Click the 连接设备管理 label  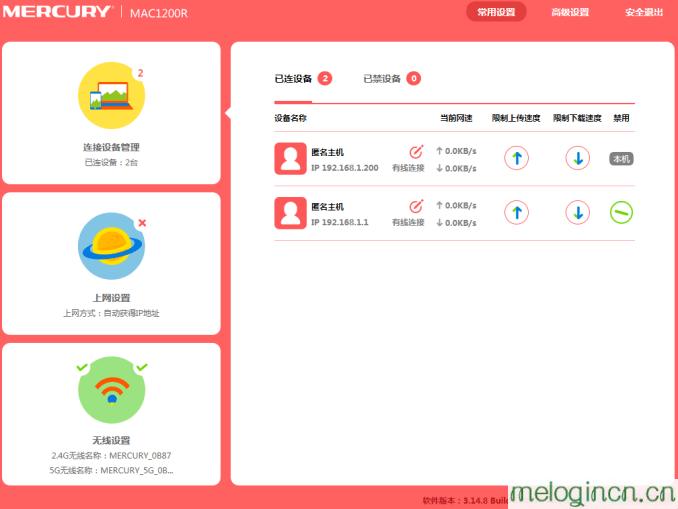[x=111, y=147]
